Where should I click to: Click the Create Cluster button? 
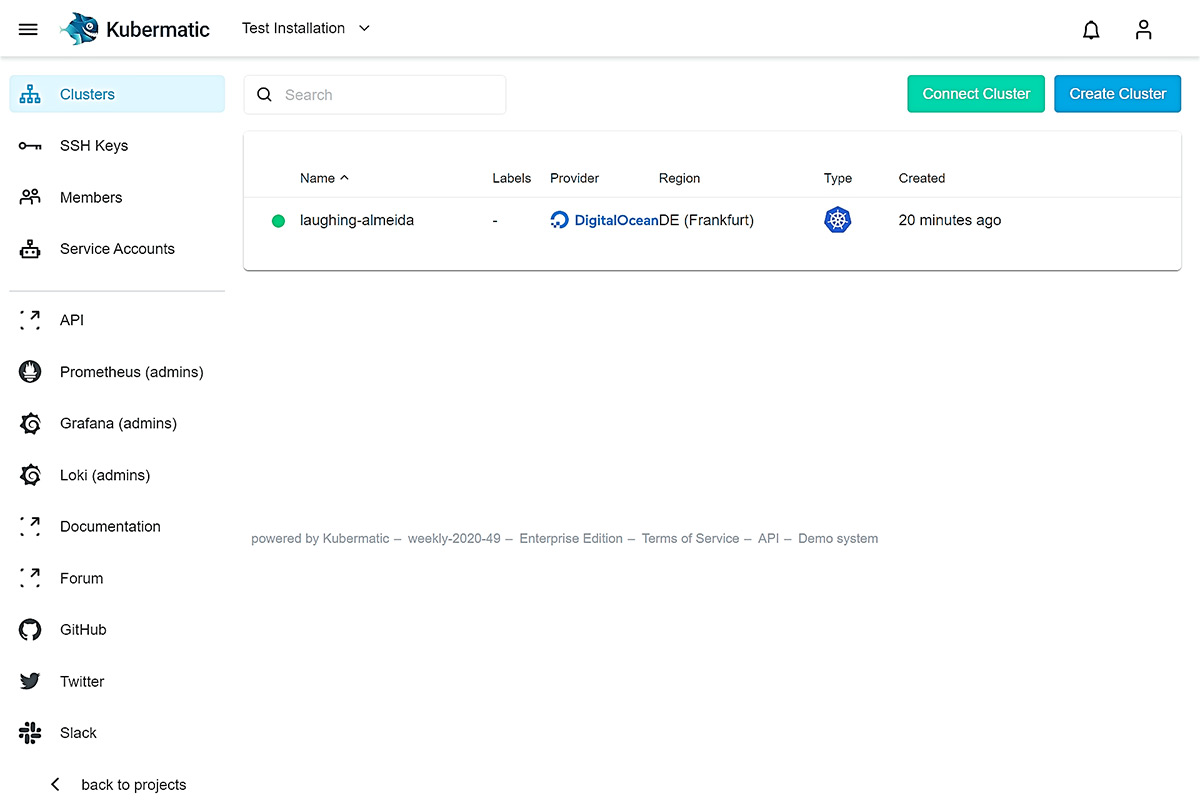1117,93
